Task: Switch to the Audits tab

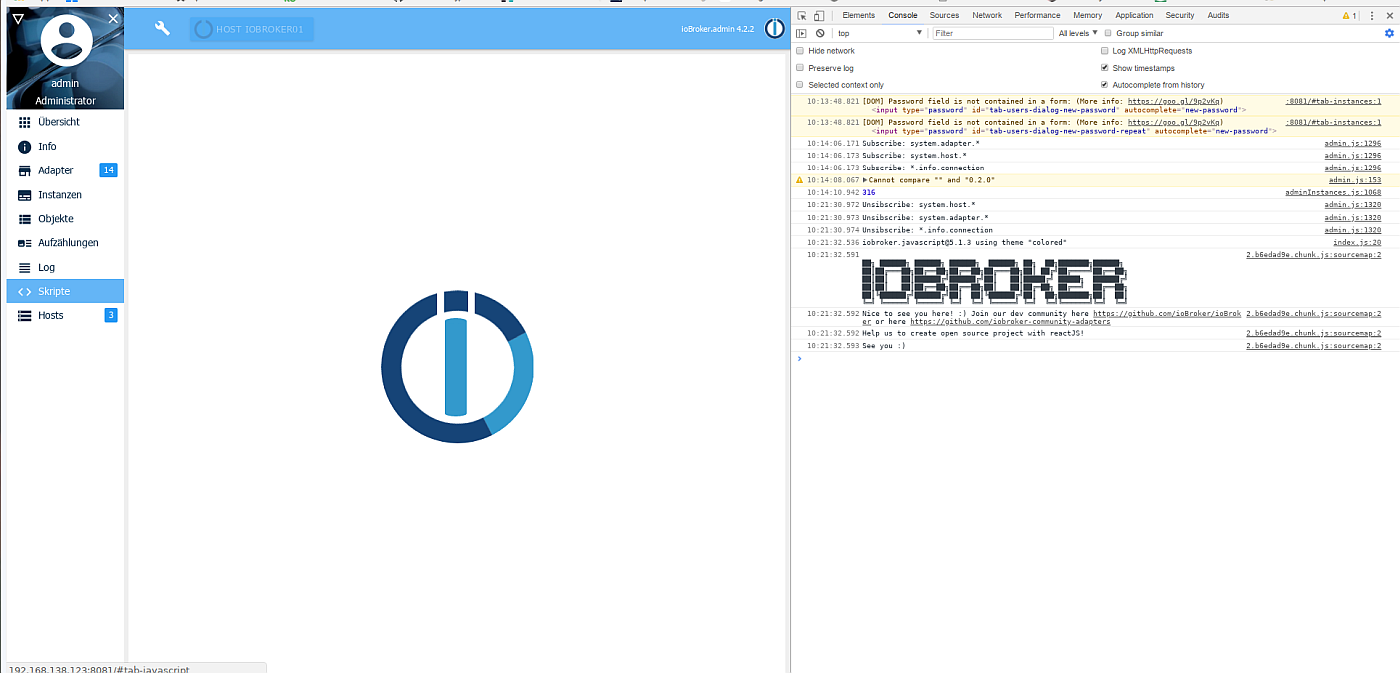Action: coord(1218,15)
